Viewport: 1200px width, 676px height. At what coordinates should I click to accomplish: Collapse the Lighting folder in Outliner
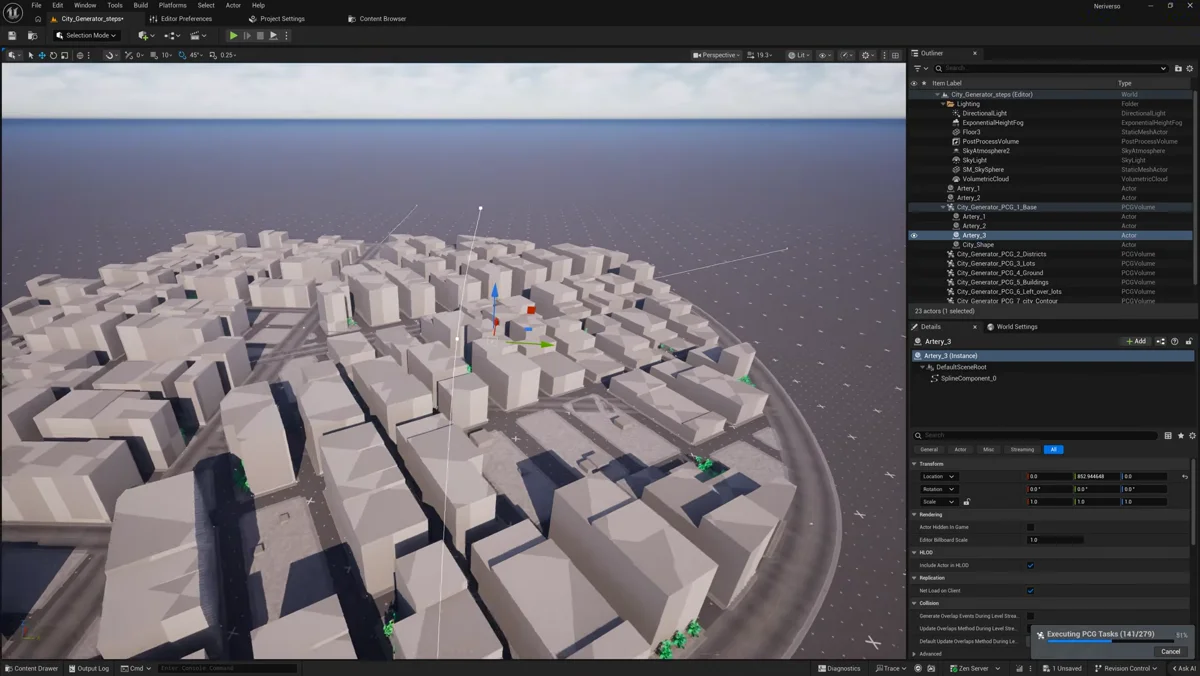click(x=942, y=104)
